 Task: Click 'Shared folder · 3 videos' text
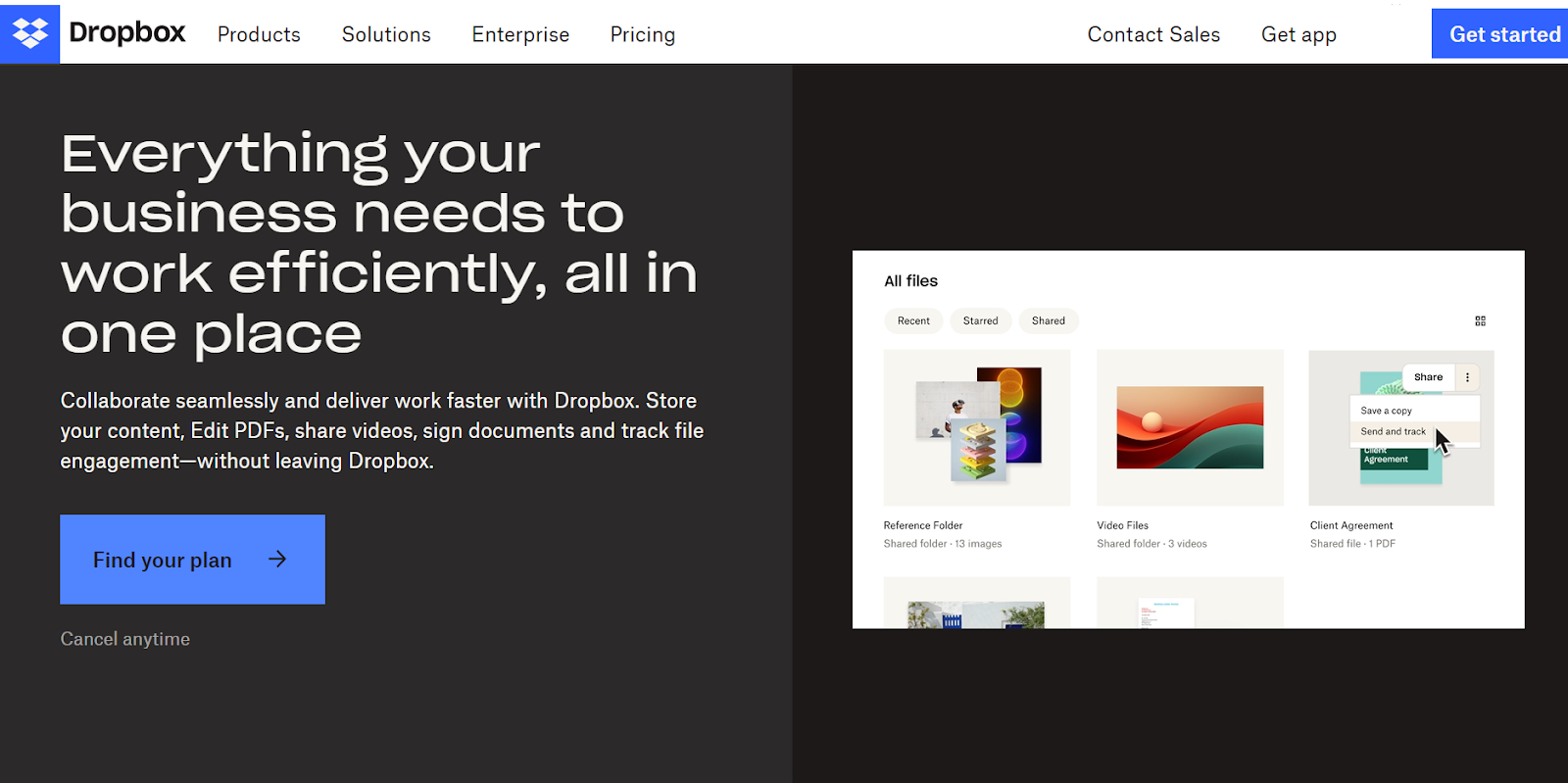click(1151, 544)
